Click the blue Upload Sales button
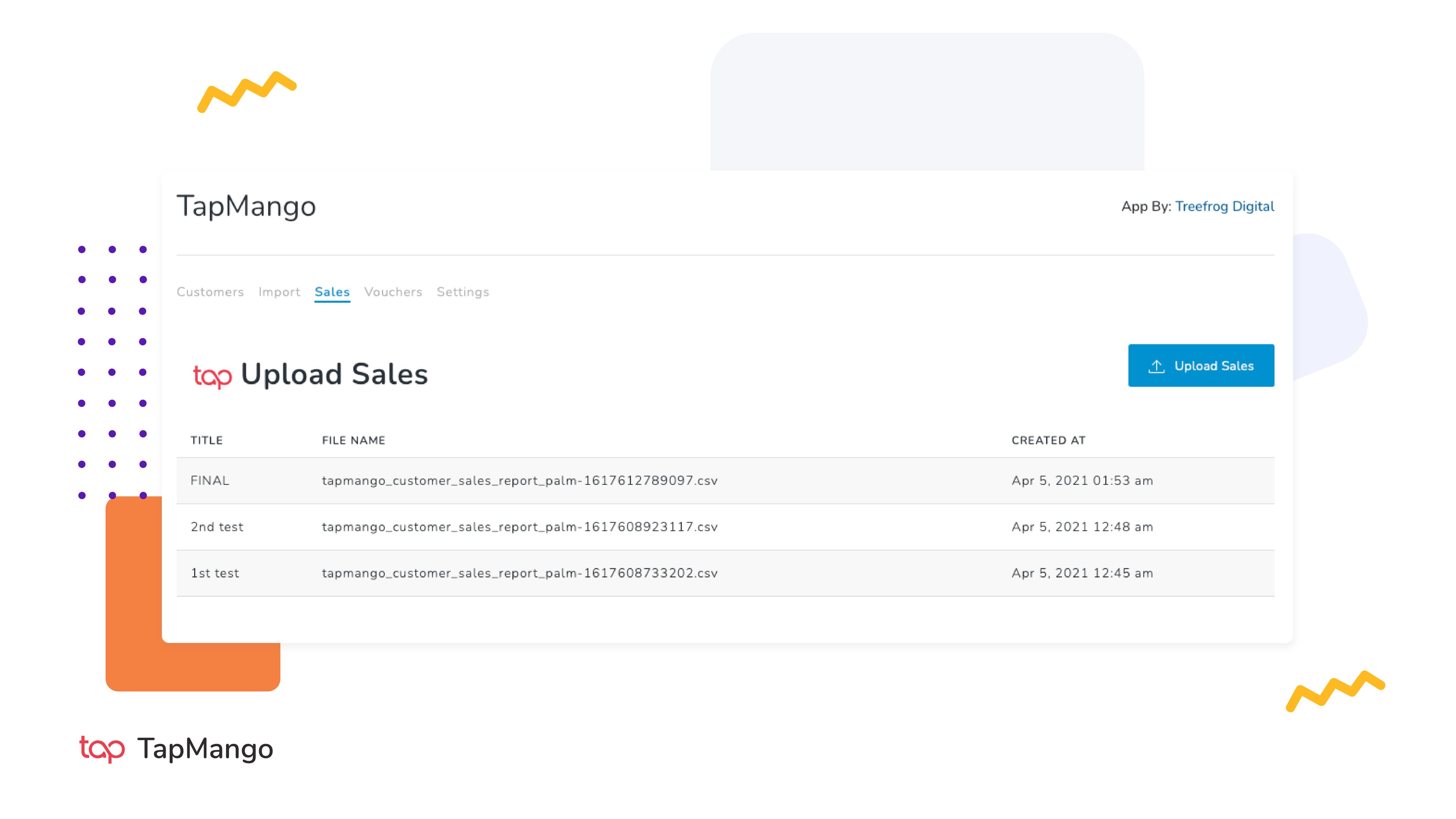Image resolution: width=1456 pixels, height=819 pixels. (1201, 366)
